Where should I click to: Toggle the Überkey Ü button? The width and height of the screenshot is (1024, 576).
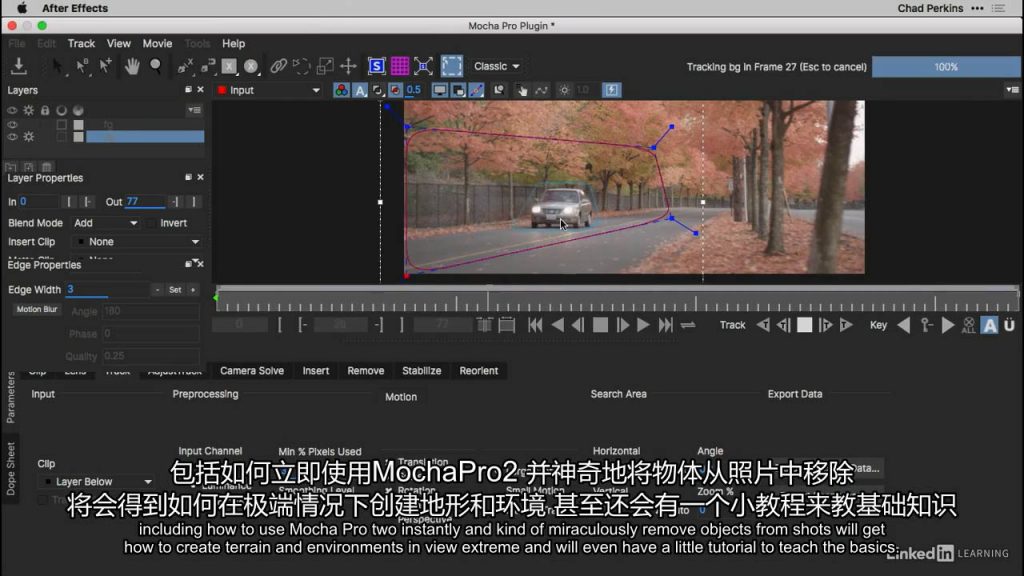tap(1010, 325)
